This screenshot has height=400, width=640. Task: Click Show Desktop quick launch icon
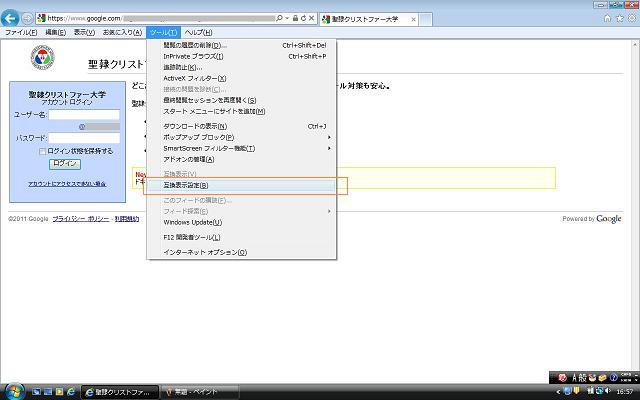[x=36, y=392]
